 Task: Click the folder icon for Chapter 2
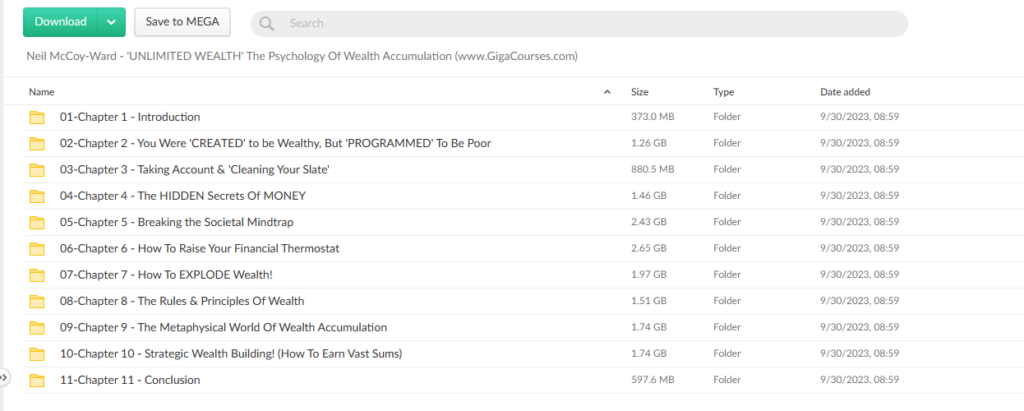[37, 143]
